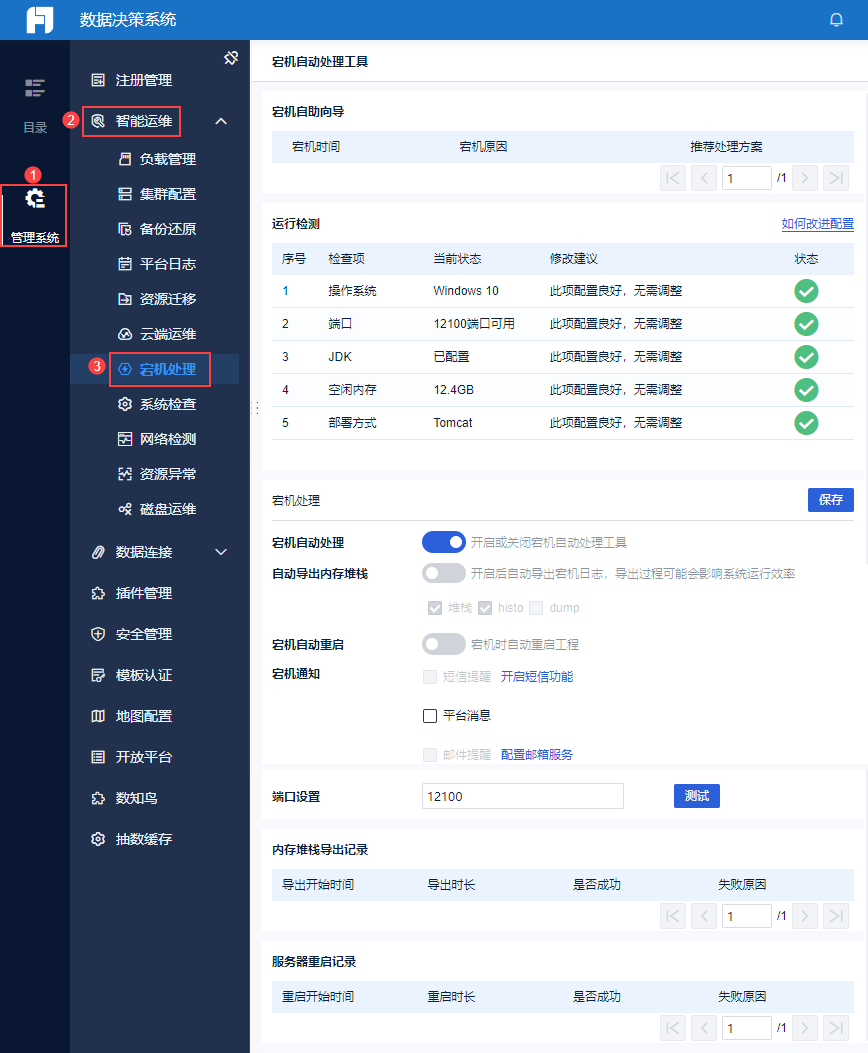The width and height of the screenshot is (868, 1053).
Task: Click the 负载管理 icon
Action: (x=125, y=159)
